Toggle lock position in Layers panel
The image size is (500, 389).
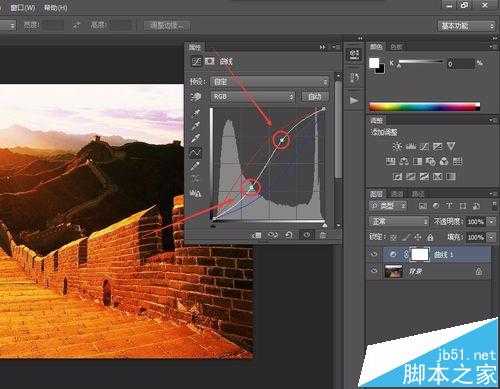point(418,237)
